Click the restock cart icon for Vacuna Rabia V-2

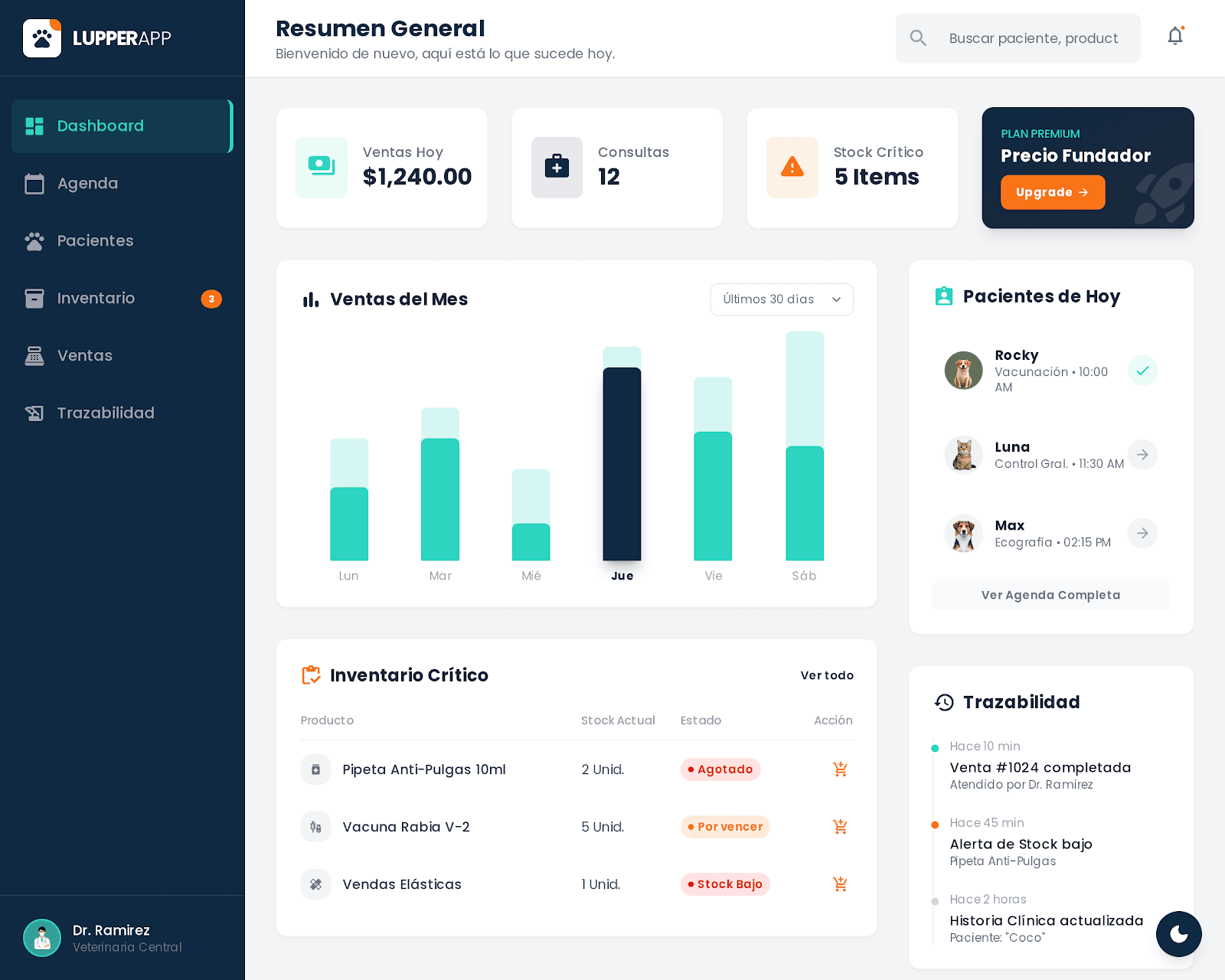click(840, 827)
